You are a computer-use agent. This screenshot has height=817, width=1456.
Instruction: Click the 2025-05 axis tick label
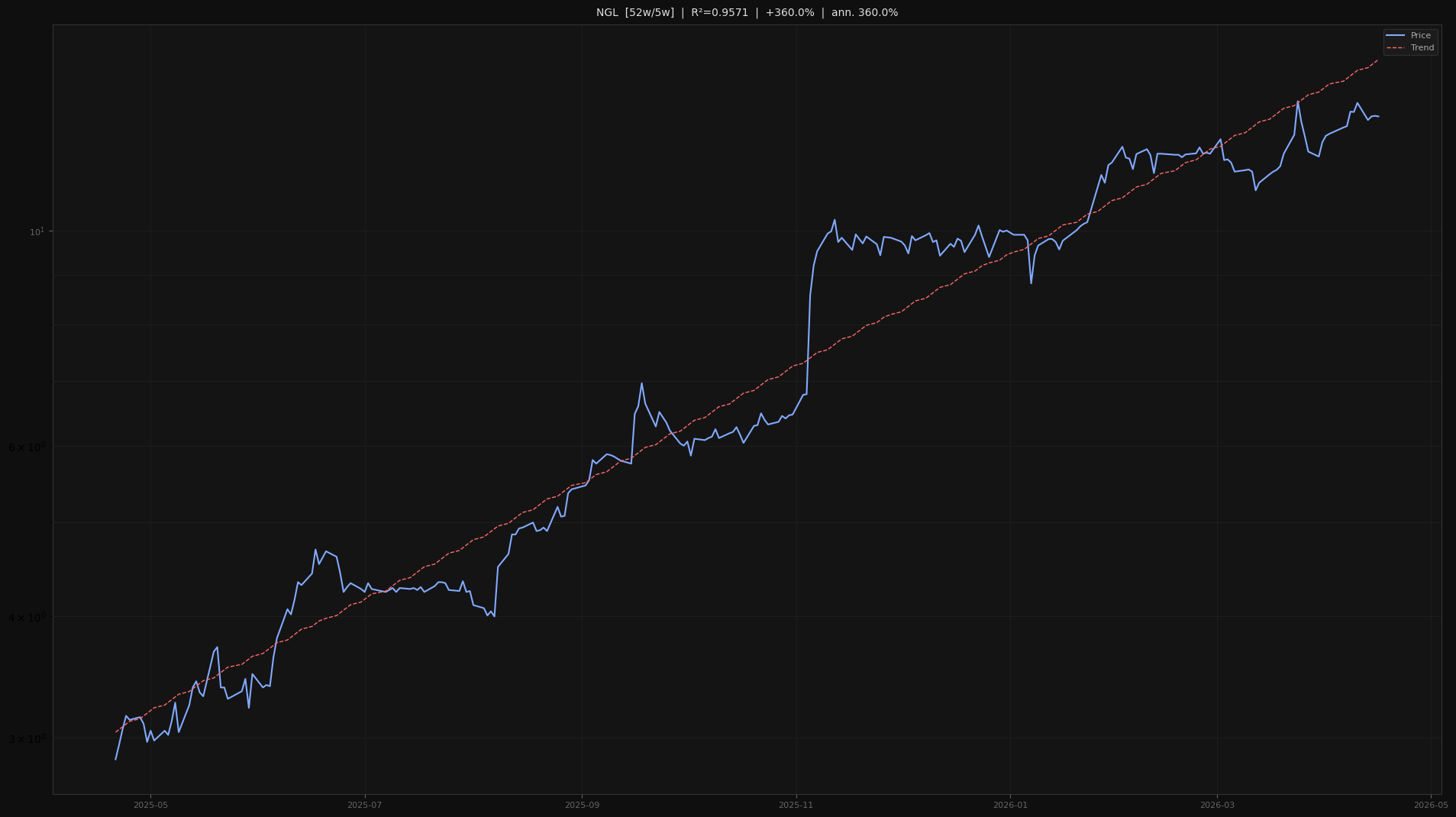(x=151, y=804)
